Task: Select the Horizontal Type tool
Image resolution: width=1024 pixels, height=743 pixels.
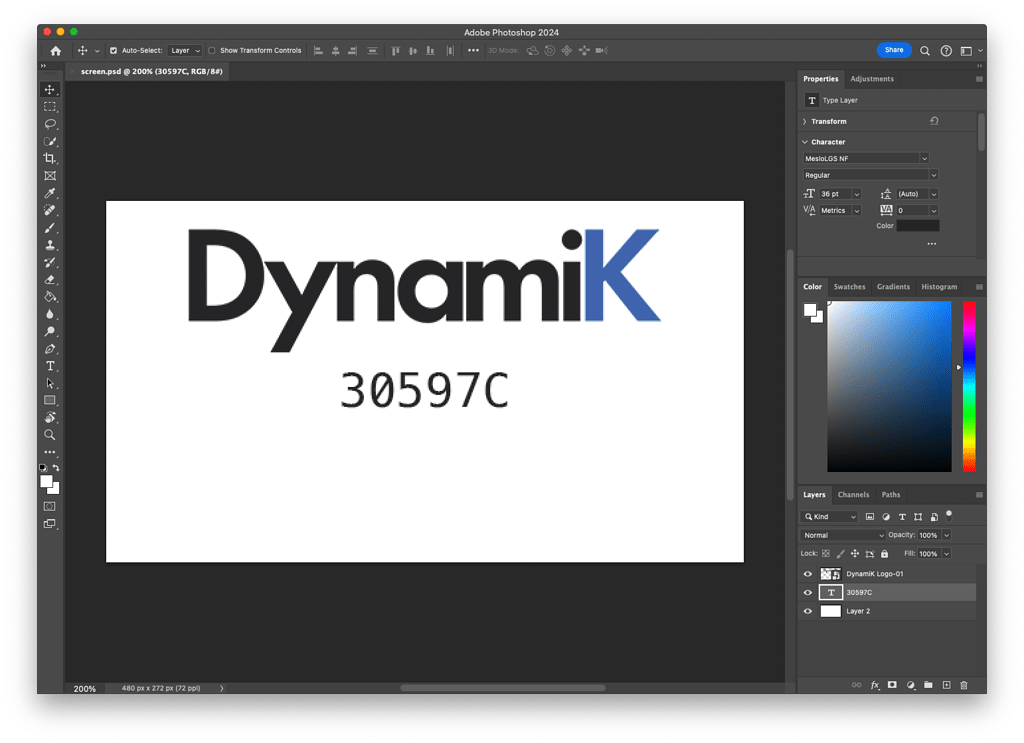Action: coord(50,366)
